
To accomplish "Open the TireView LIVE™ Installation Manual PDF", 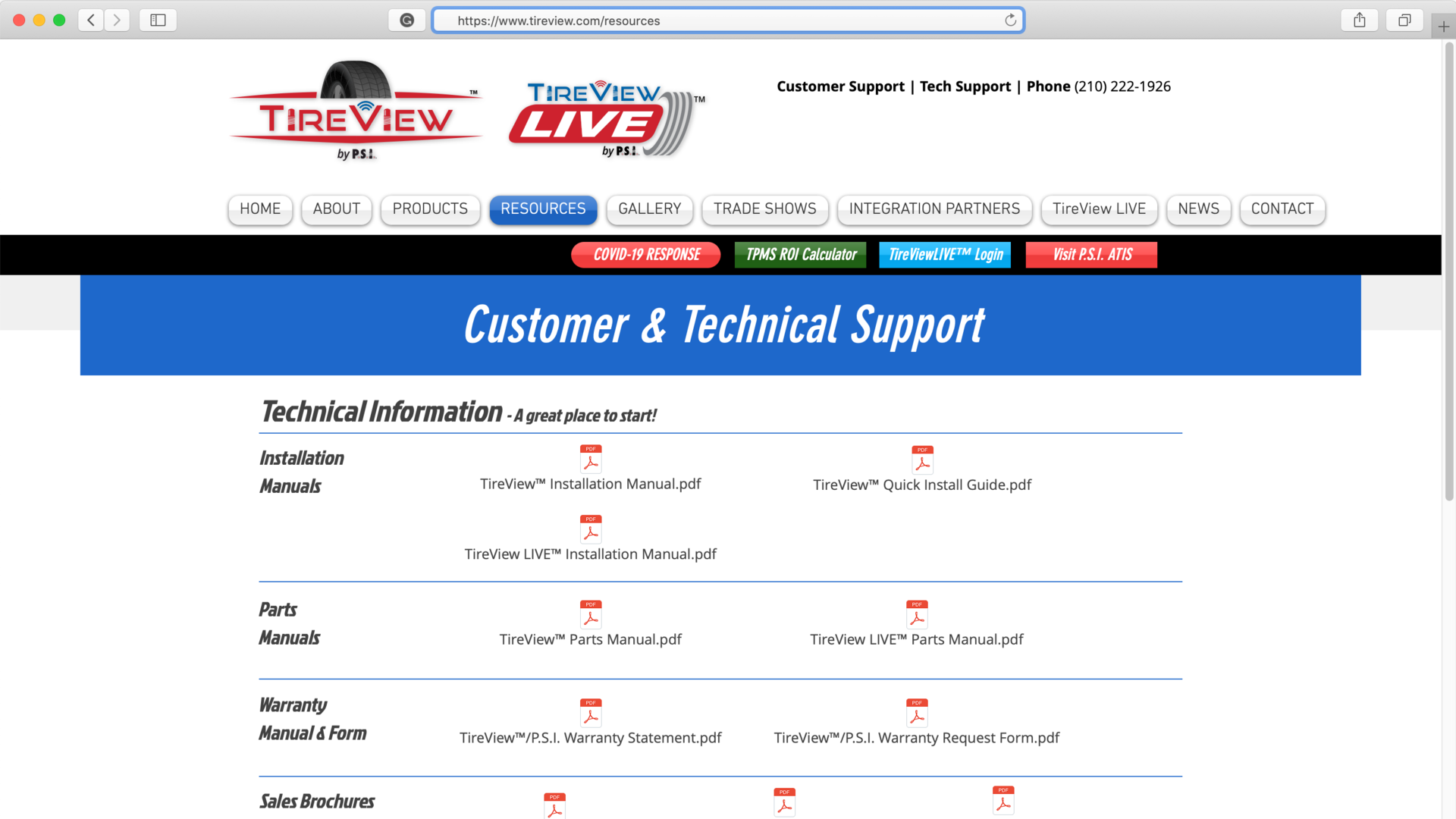I will (x=590, y=554).
